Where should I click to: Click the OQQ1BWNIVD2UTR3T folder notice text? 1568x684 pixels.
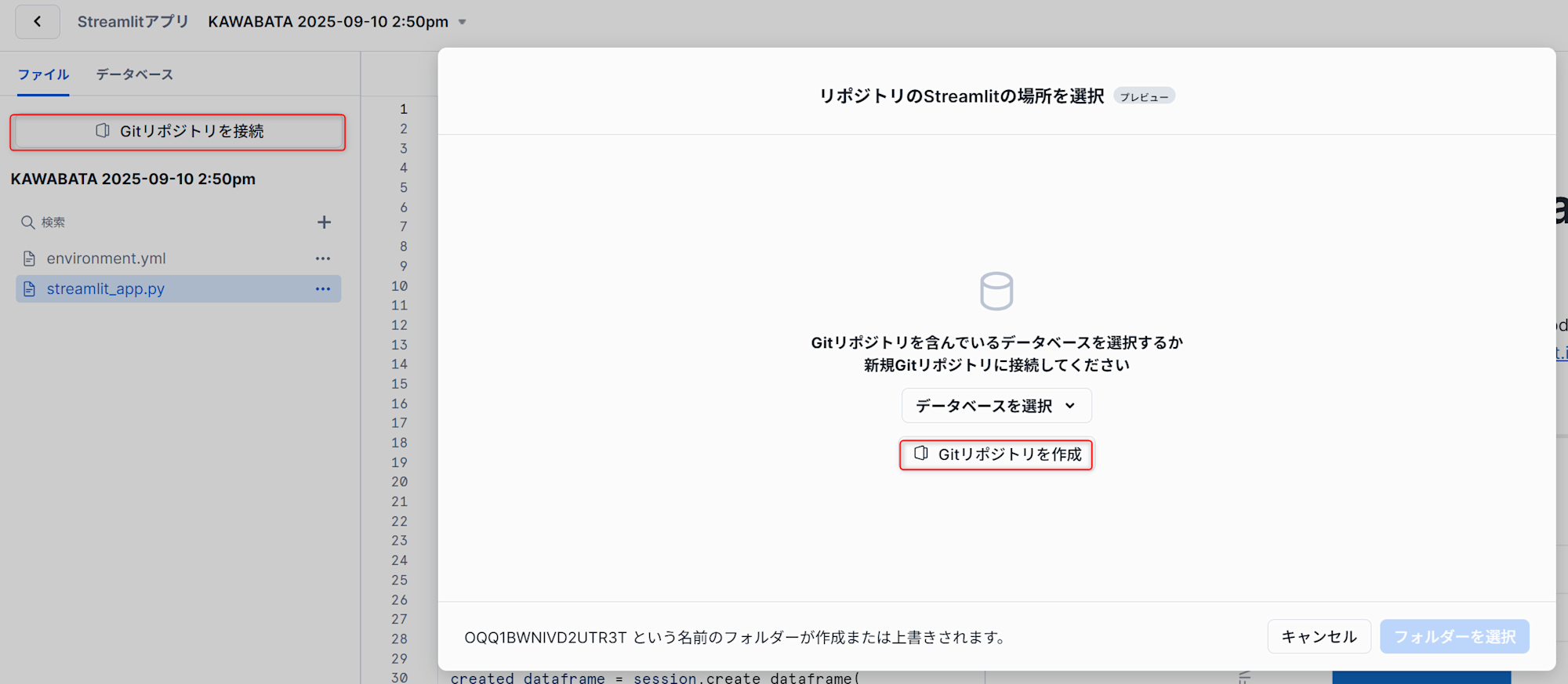coord(736,638)
